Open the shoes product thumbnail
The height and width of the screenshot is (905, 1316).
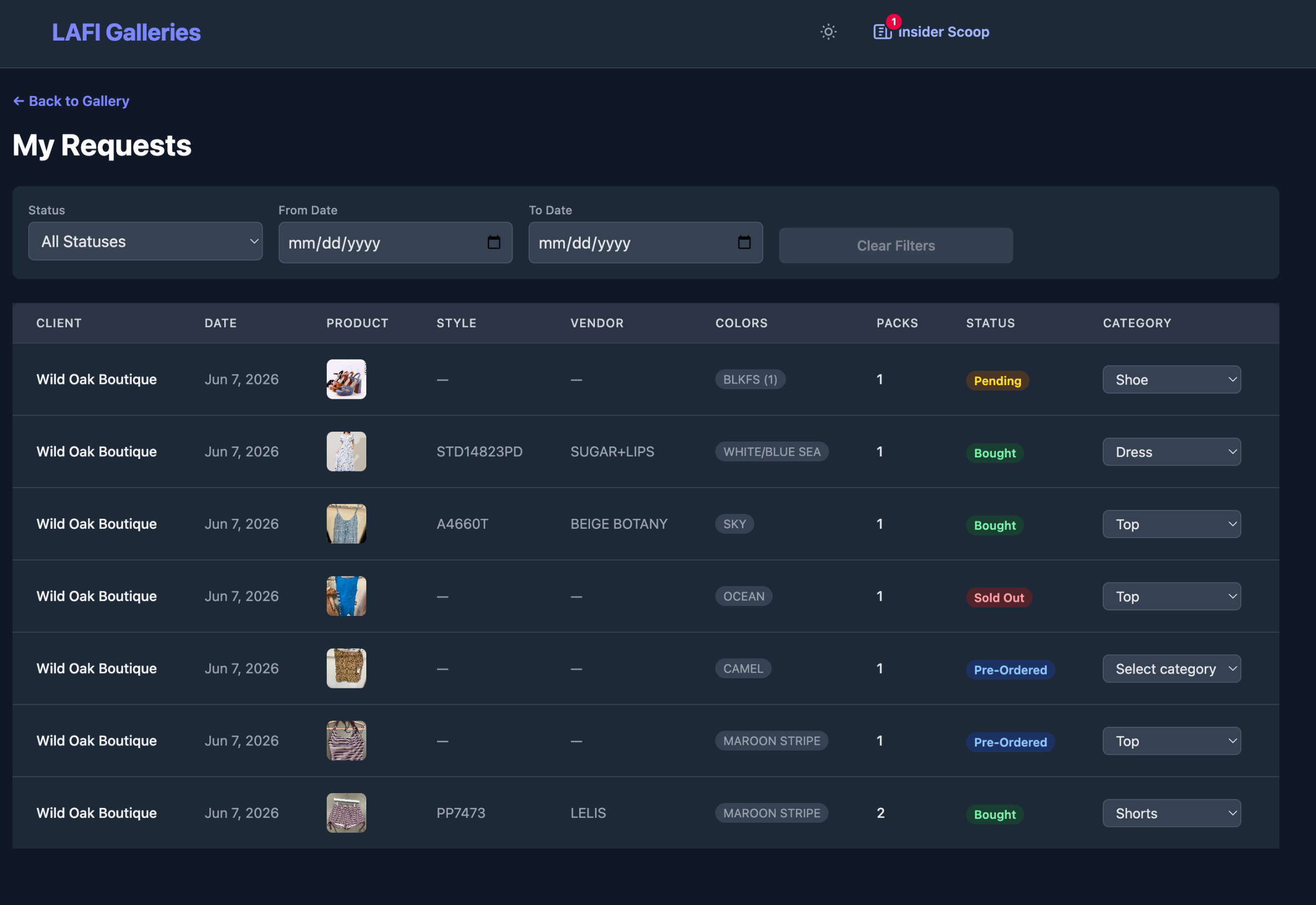347,380
